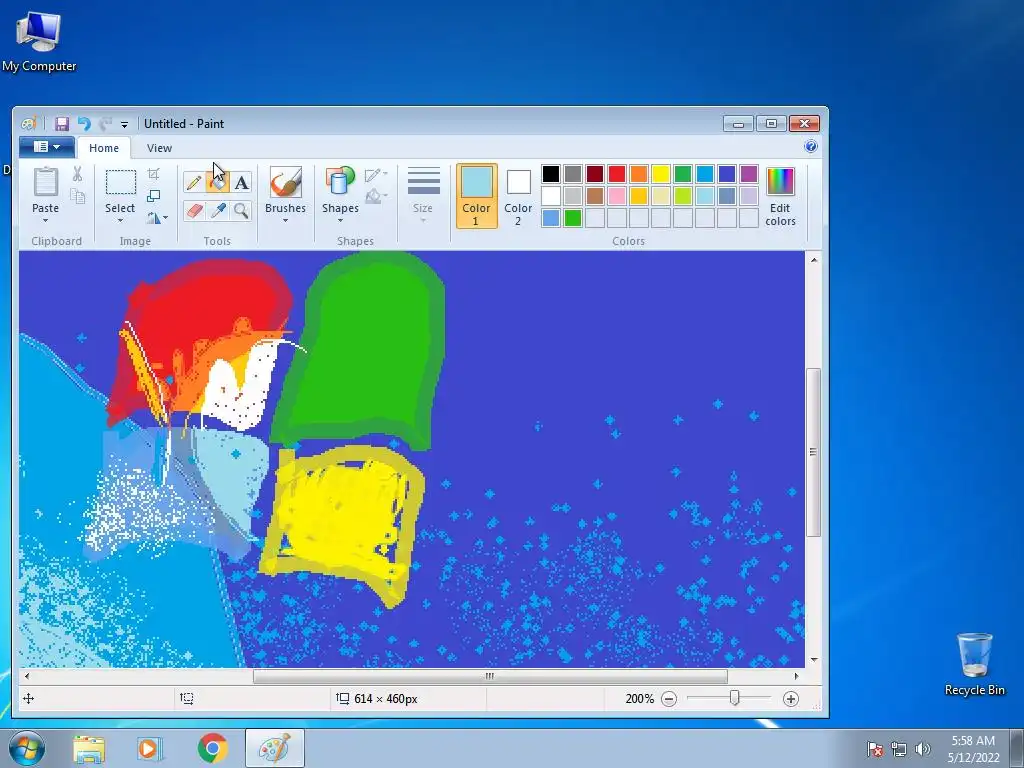Viewport: 1024px width, 768px height.
Task: Switch to the View ribbon tab
Action: tap(159, 148)
